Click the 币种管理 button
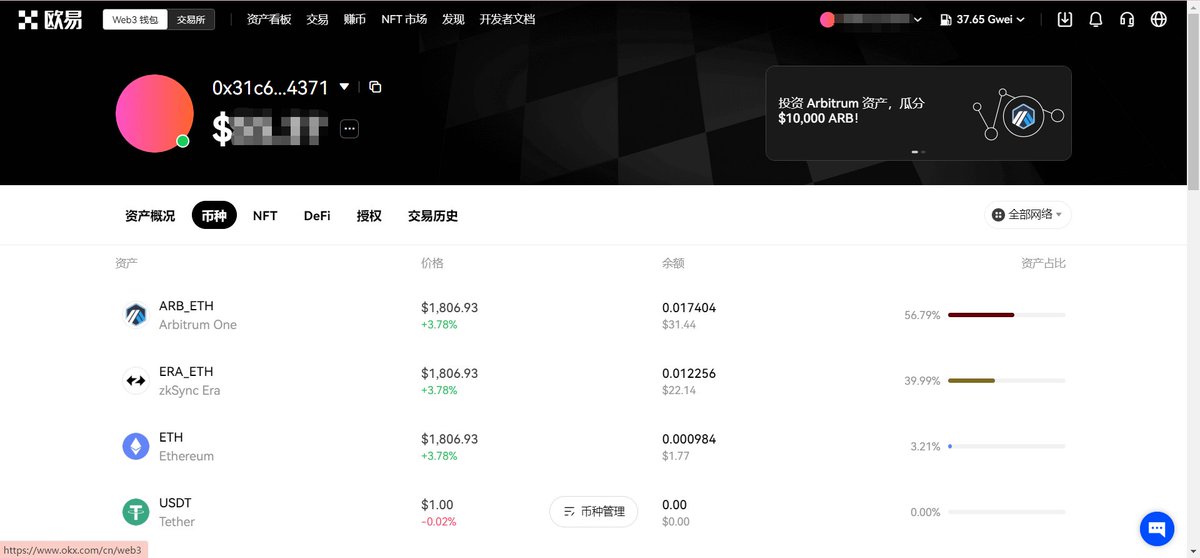Image resolution: width=1200 pixels, height=558 pixels. (x=594, y=511)
